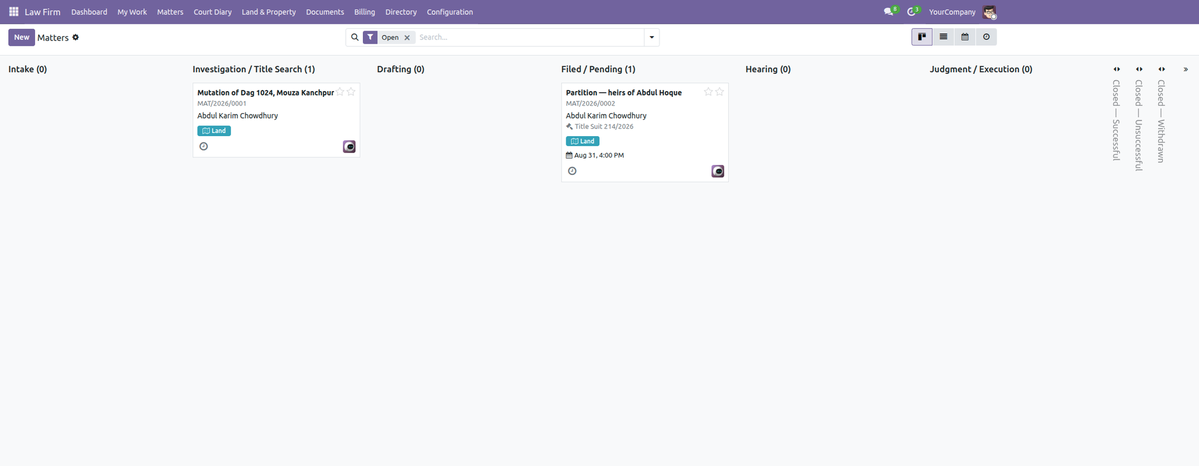
Task: Set one-star priority on Mutation of Dag card
Action: point(340,92)
